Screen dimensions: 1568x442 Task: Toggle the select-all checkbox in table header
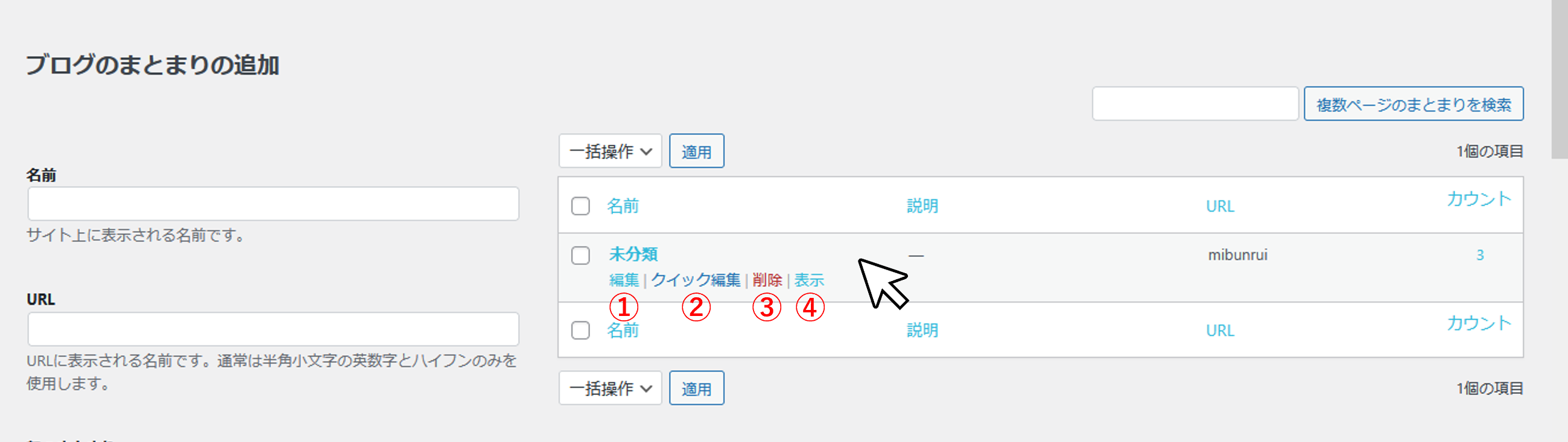coord(580,206)
